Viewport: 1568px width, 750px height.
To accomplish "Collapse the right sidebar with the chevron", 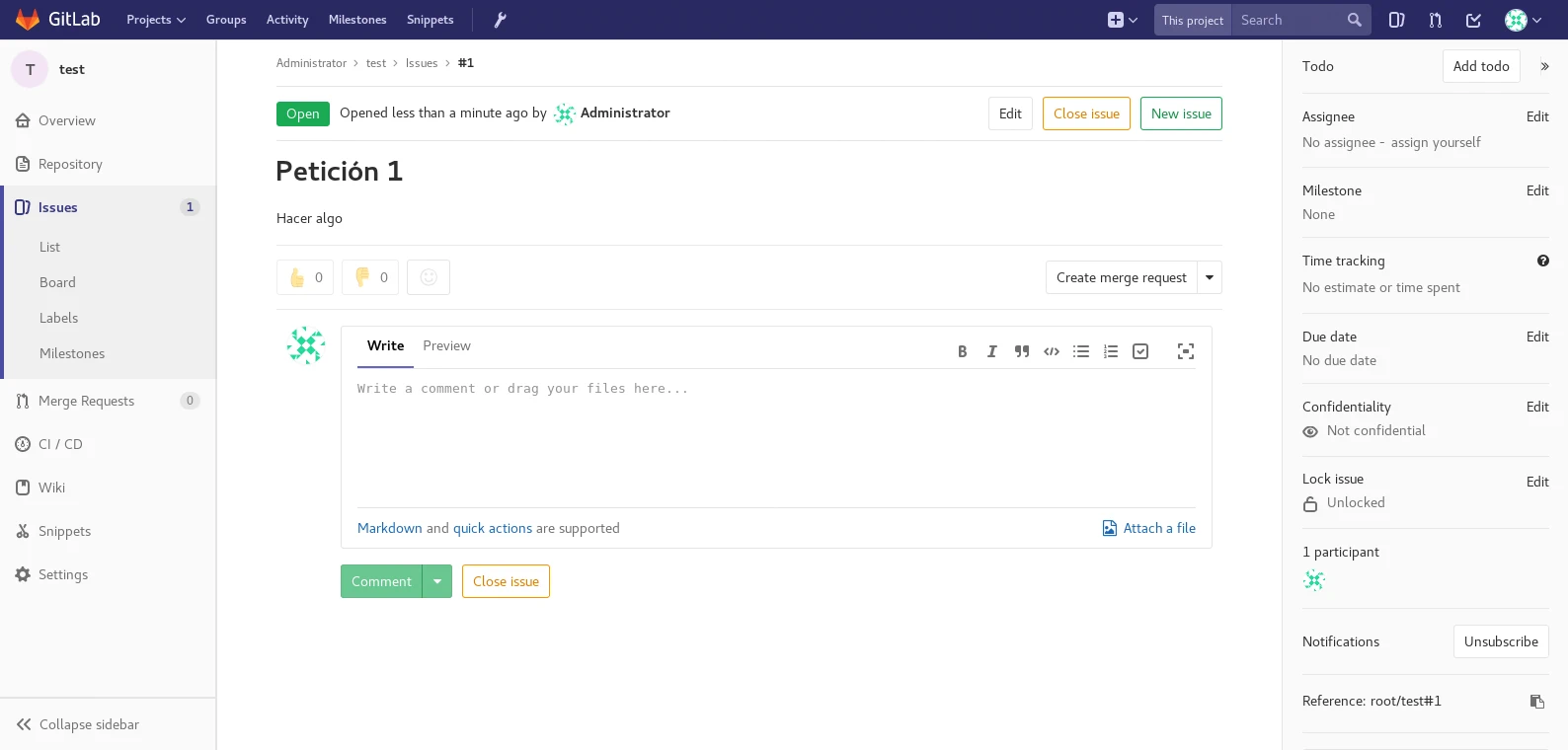I will tap(1544, 66).
